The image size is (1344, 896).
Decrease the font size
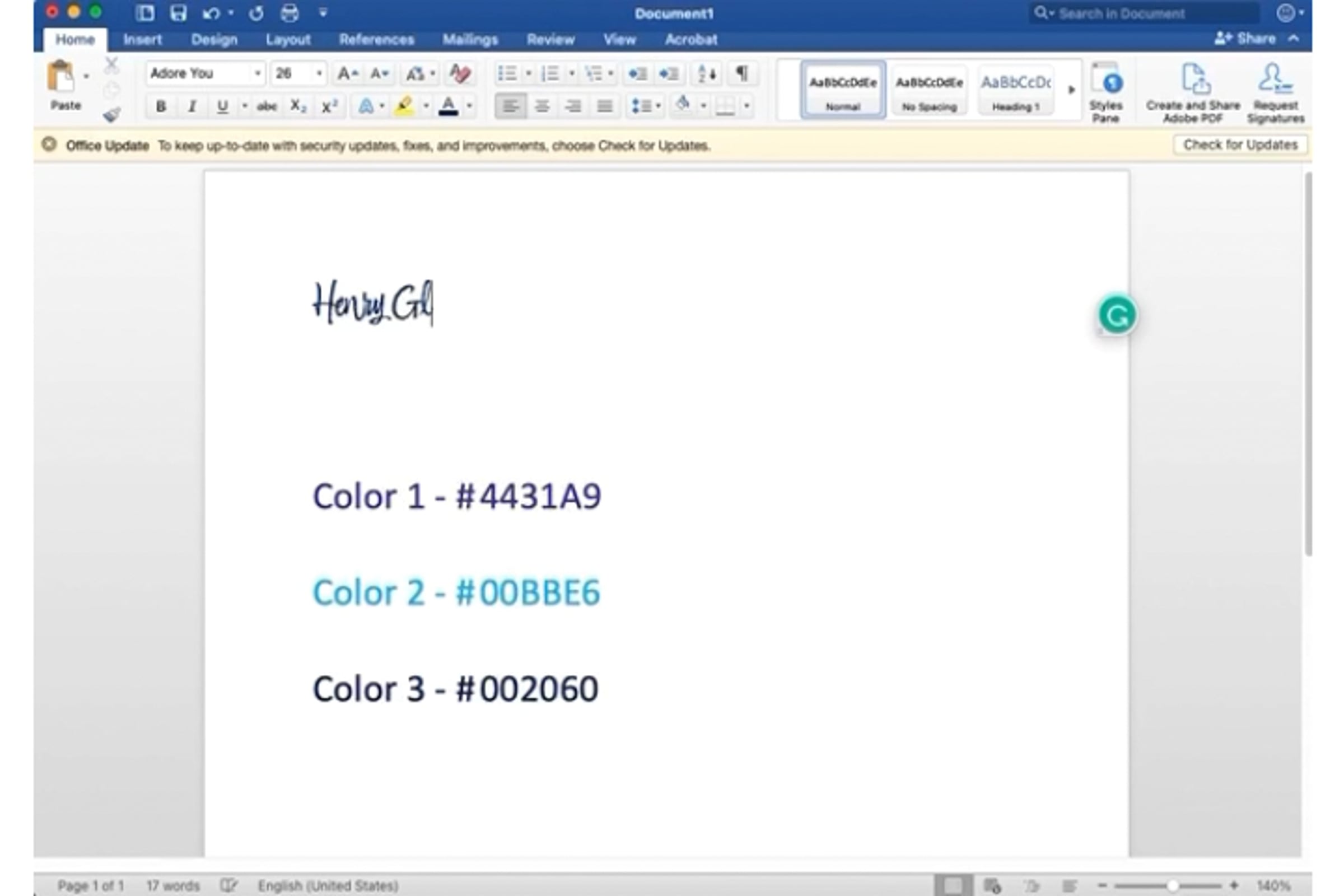pos(379,73)
